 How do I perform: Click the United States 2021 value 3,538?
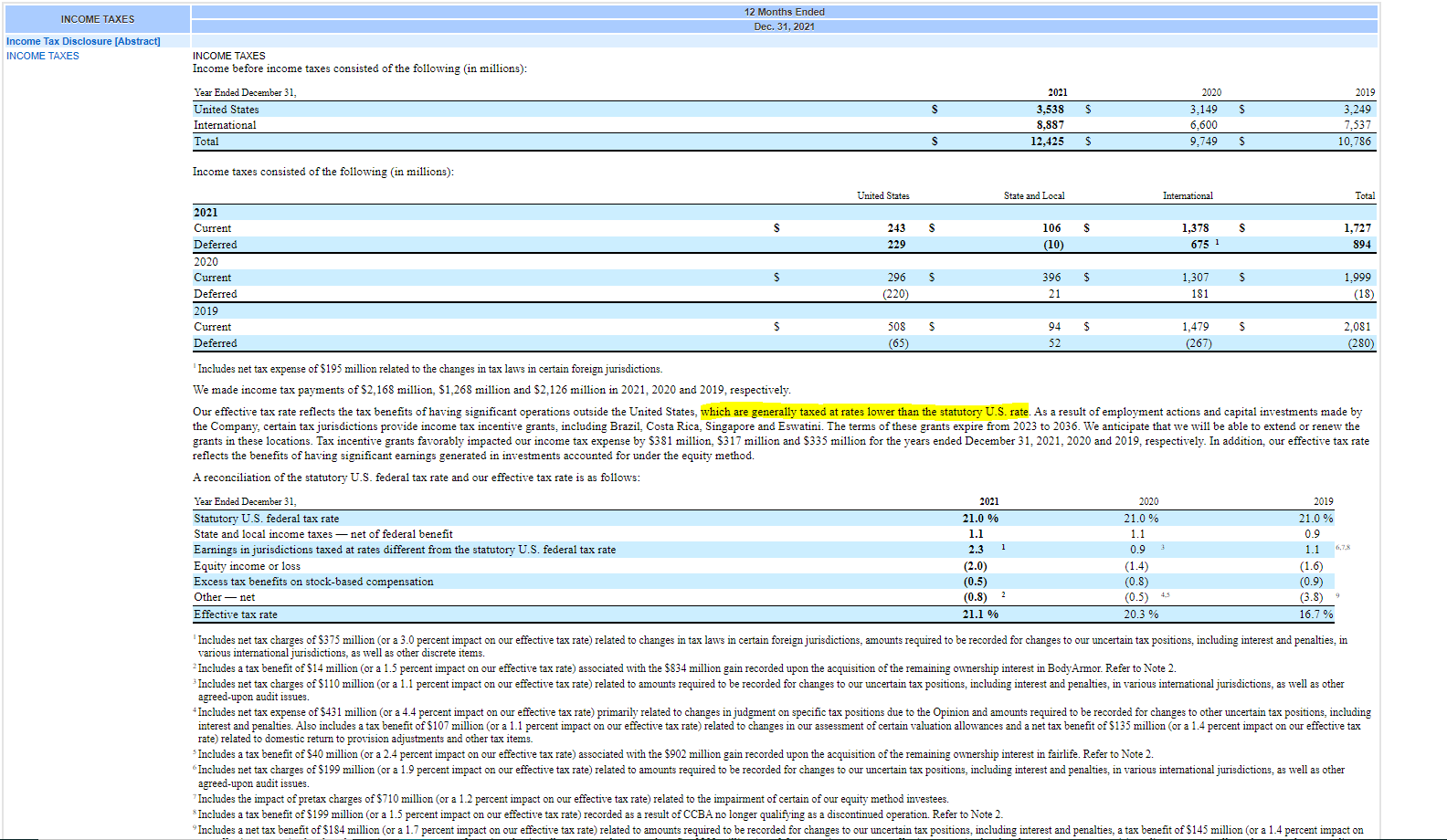(1050, 109)
